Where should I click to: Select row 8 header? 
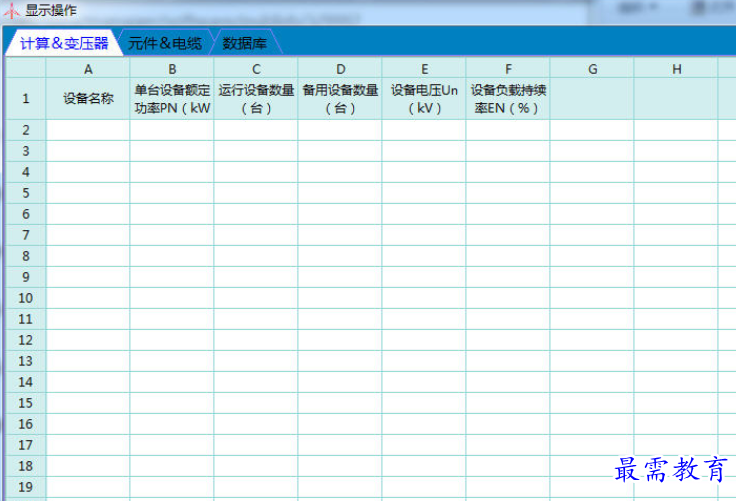point(26,256)
